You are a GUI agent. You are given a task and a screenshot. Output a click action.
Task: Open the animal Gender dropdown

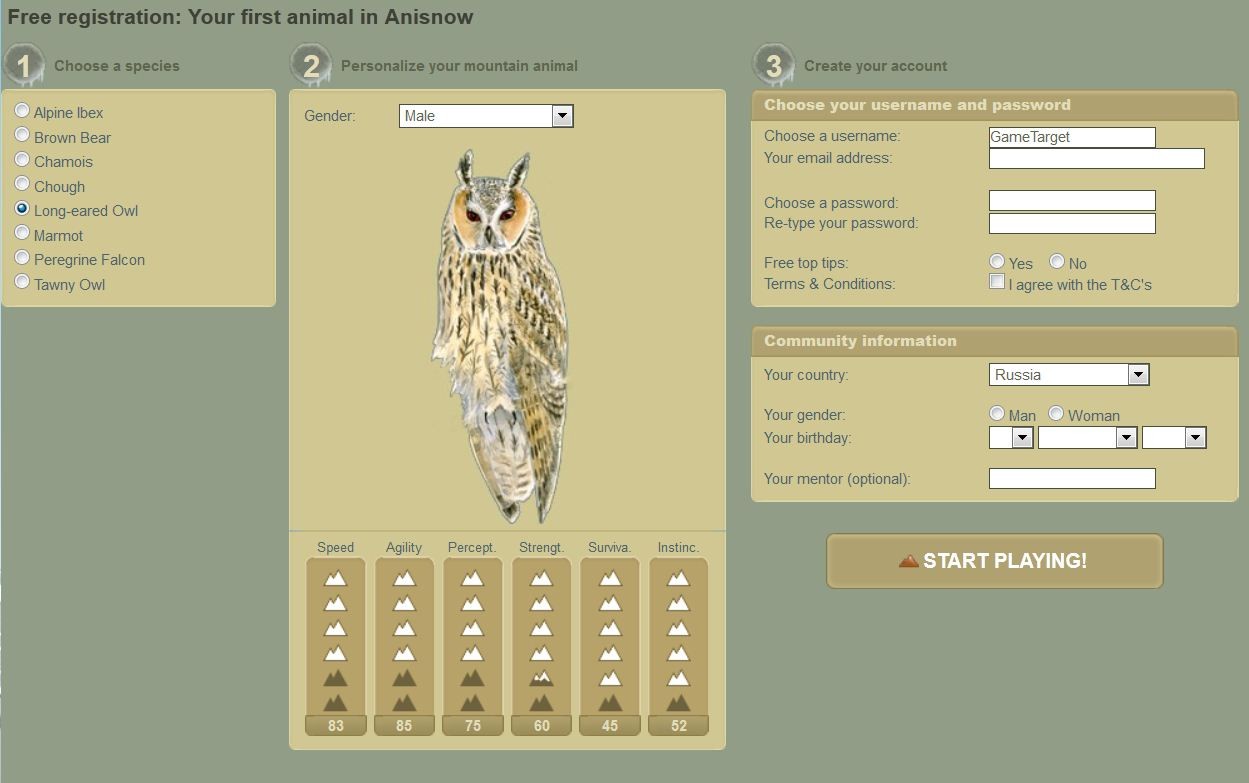point(486,116)
